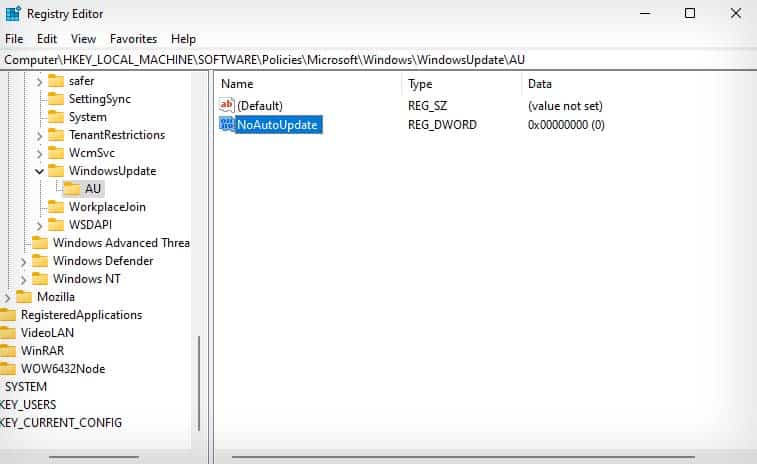Select the Windows NT key
Image resolution: width=757 pixels, height=464 pixels.
(x=86, y=279)
